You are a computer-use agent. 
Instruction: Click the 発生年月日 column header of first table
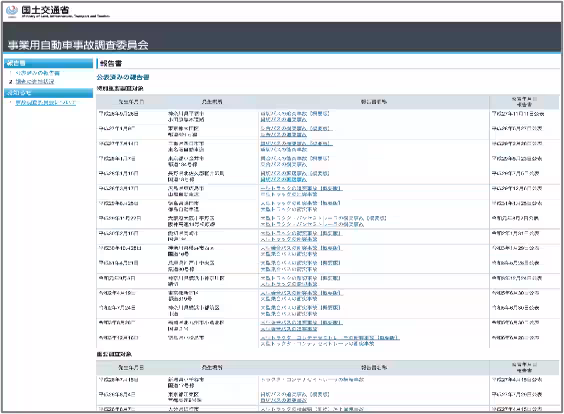(x=131, y=102)
